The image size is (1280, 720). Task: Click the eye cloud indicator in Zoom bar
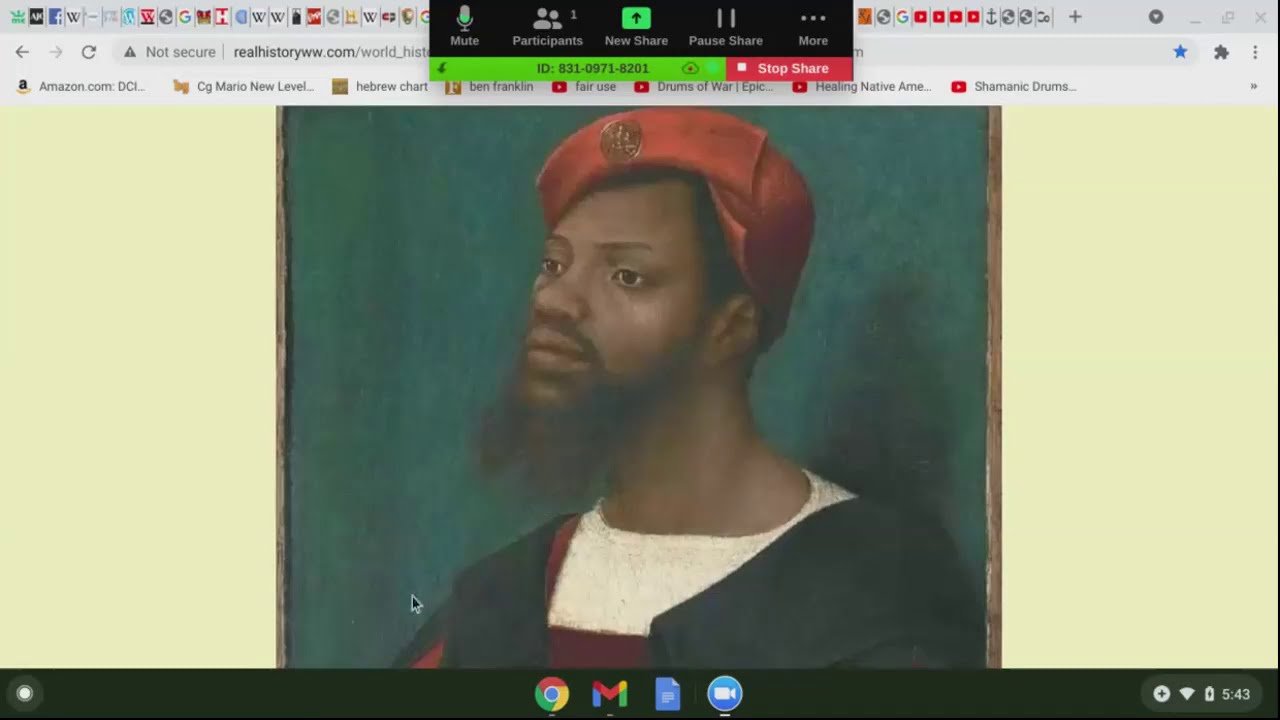pos(690,68)
